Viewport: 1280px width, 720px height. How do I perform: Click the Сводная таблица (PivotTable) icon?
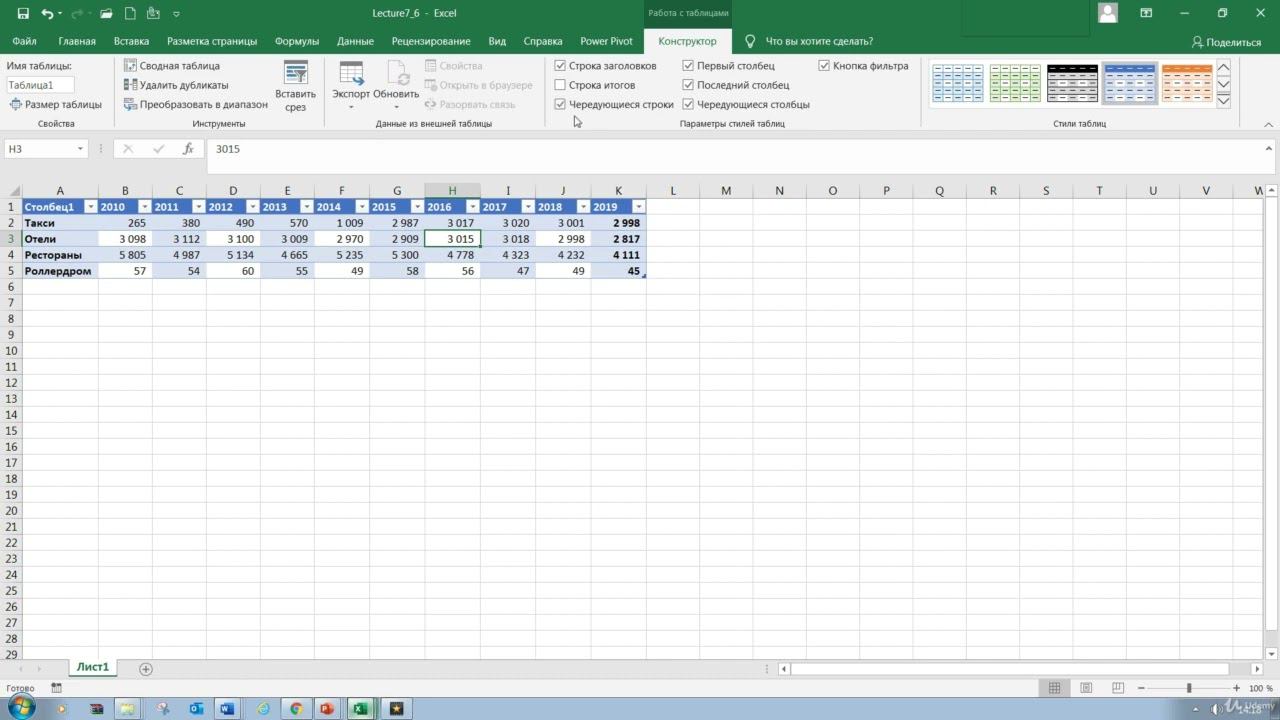(131, 66)
